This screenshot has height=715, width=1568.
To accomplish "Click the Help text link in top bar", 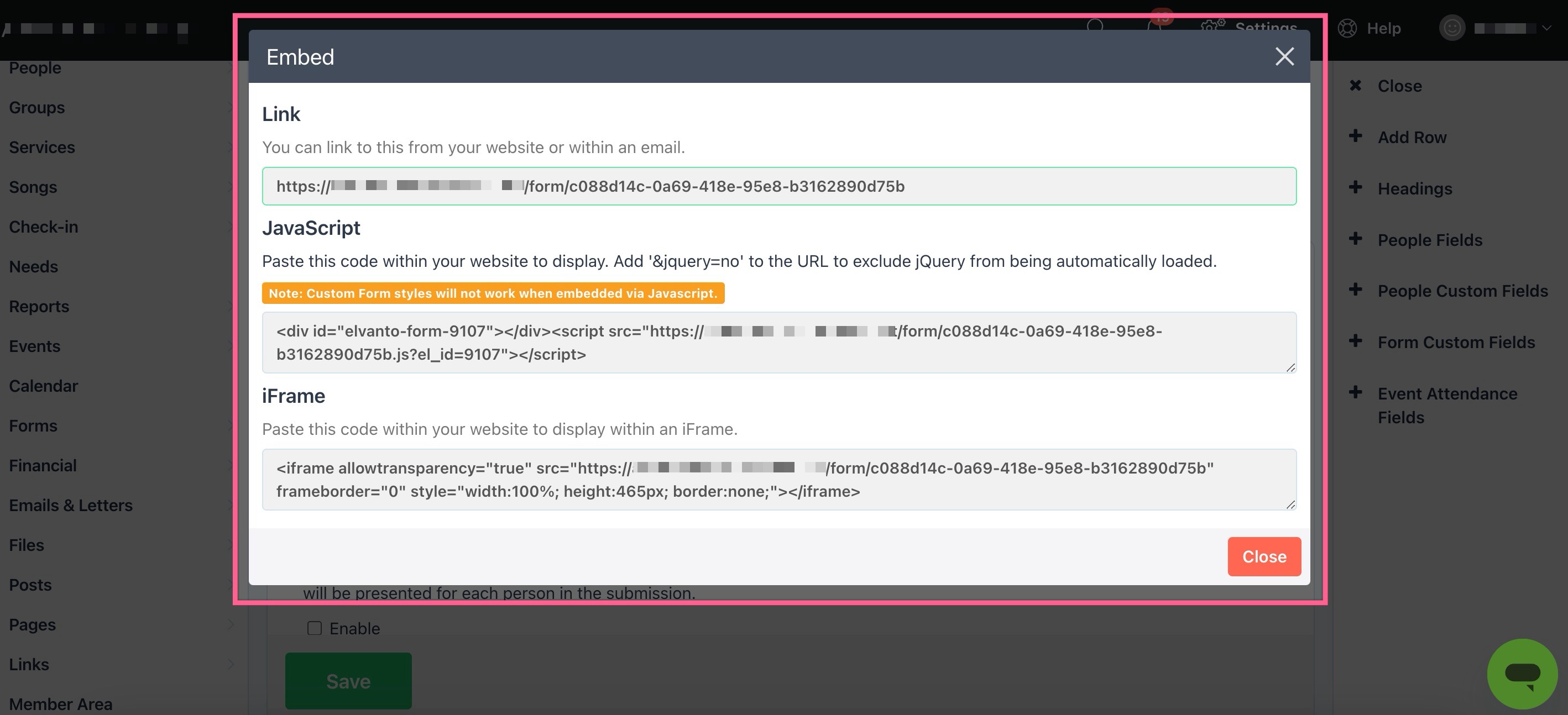I will click(1383, 28).
